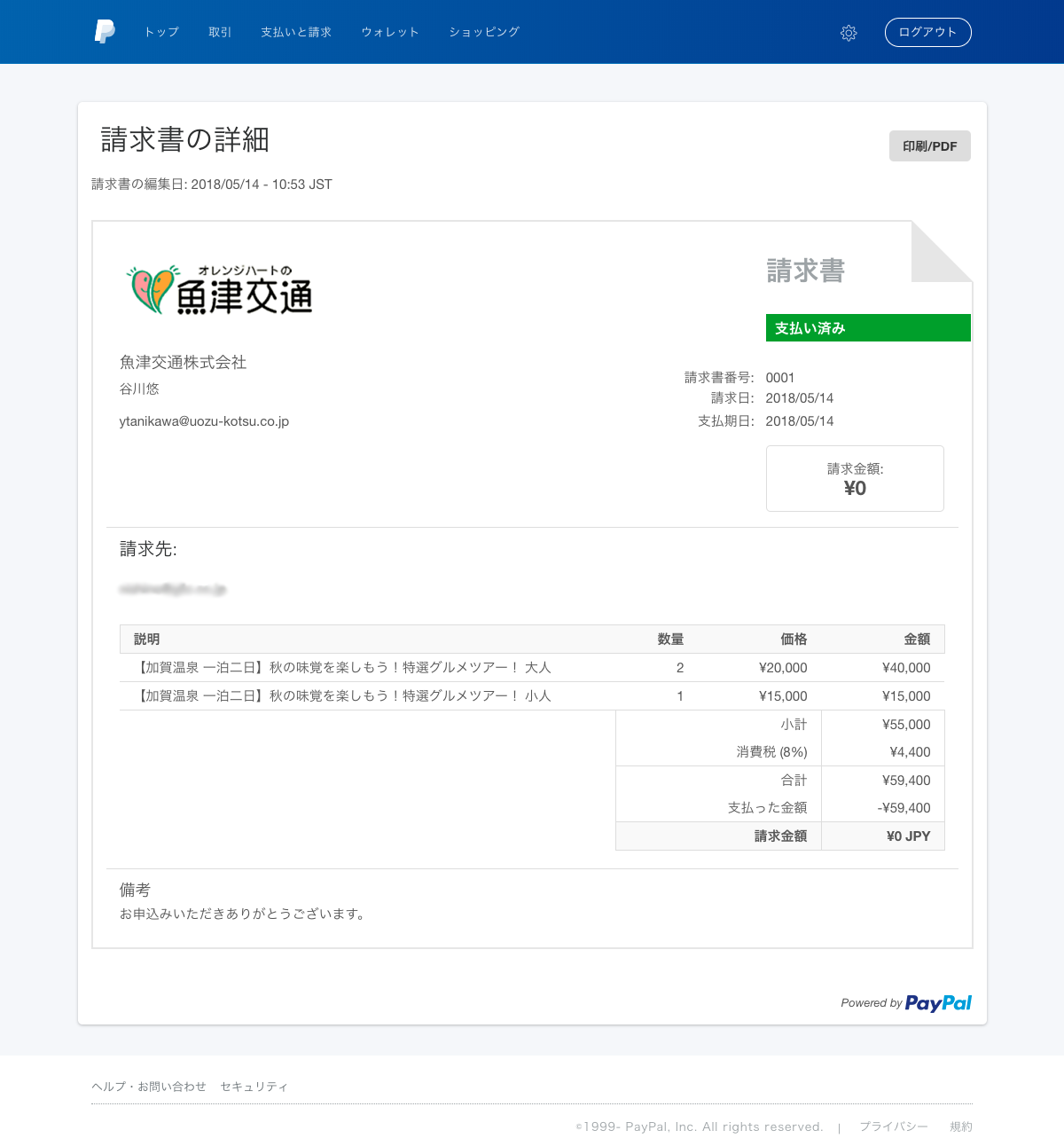The height and width of the screenshot is (1146, 1064).
Task: Click the 印刷/PDF button
Action: click(929, 146)
